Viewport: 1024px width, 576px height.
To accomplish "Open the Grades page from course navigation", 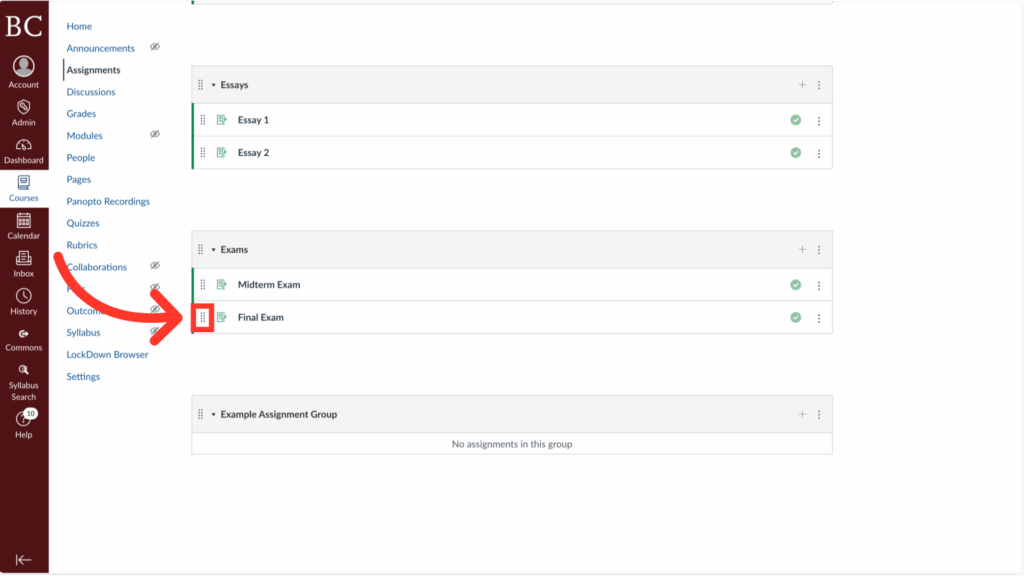I will click(x=81, y=113).
